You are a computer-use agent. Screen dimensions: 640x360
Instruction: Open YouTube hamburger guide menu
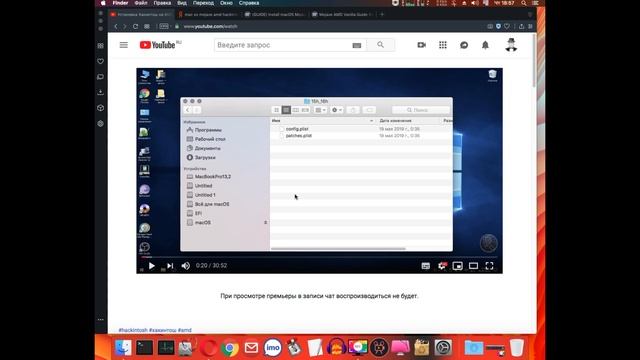click(x=124, y=45)
